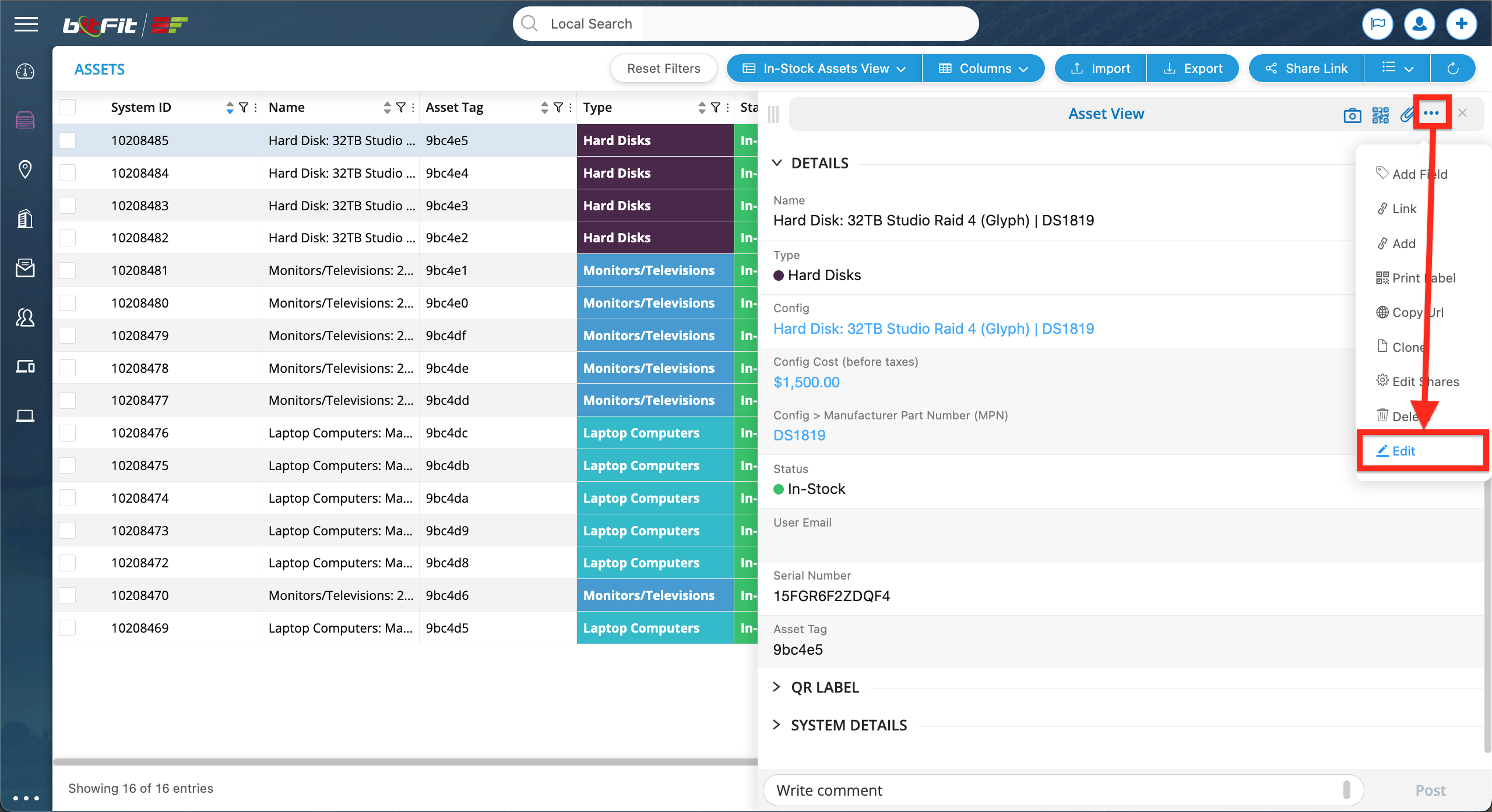Click the camera icon in Asset View
The image size is (1492, 812).
1352,115
